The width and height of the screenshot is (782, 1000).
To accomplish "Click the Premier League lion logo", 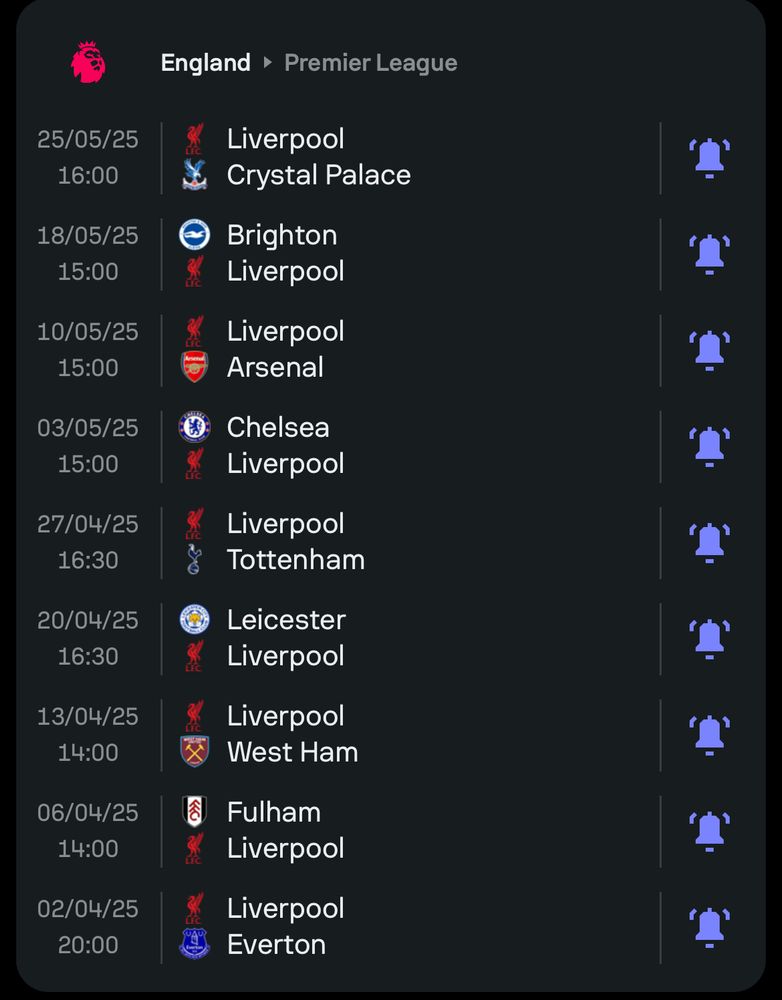I will pos(88,62).
